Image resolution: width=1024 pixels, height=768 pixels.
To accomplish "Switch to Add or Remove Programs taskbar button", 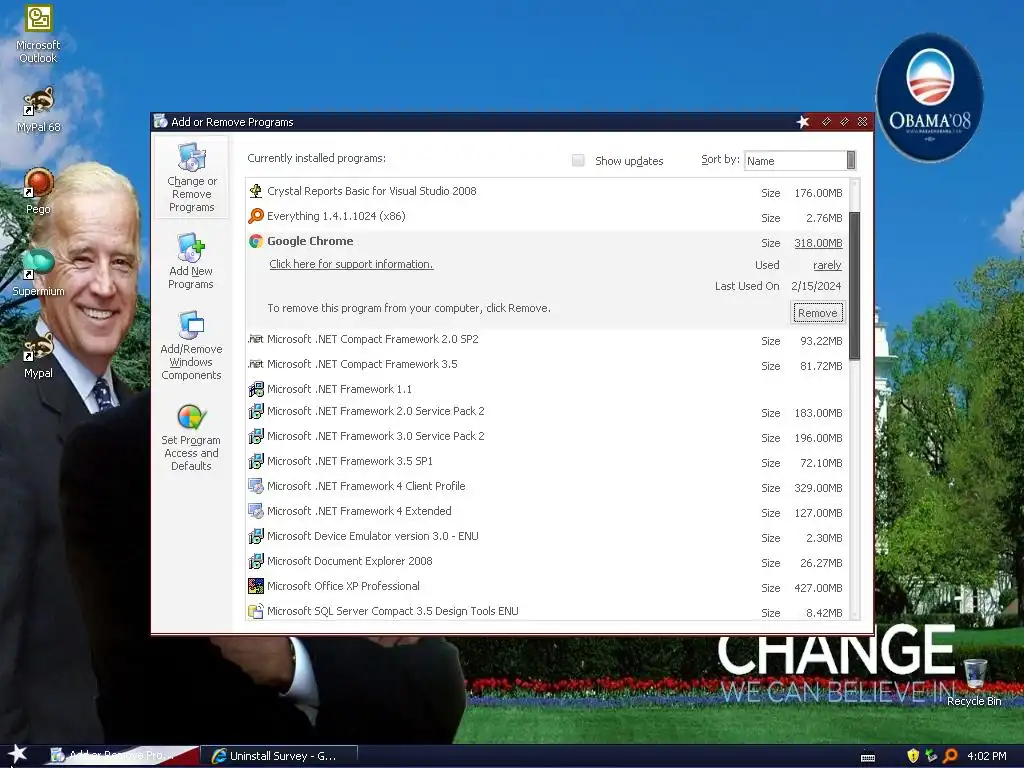I will click(x=122, y=756).
